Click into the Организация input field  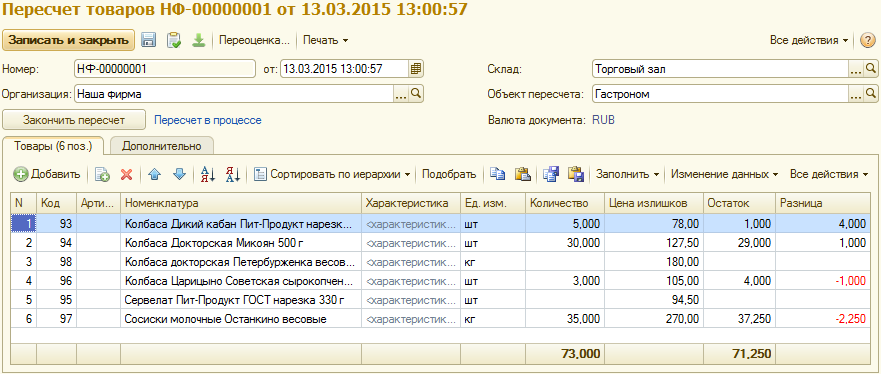(234, 94)
